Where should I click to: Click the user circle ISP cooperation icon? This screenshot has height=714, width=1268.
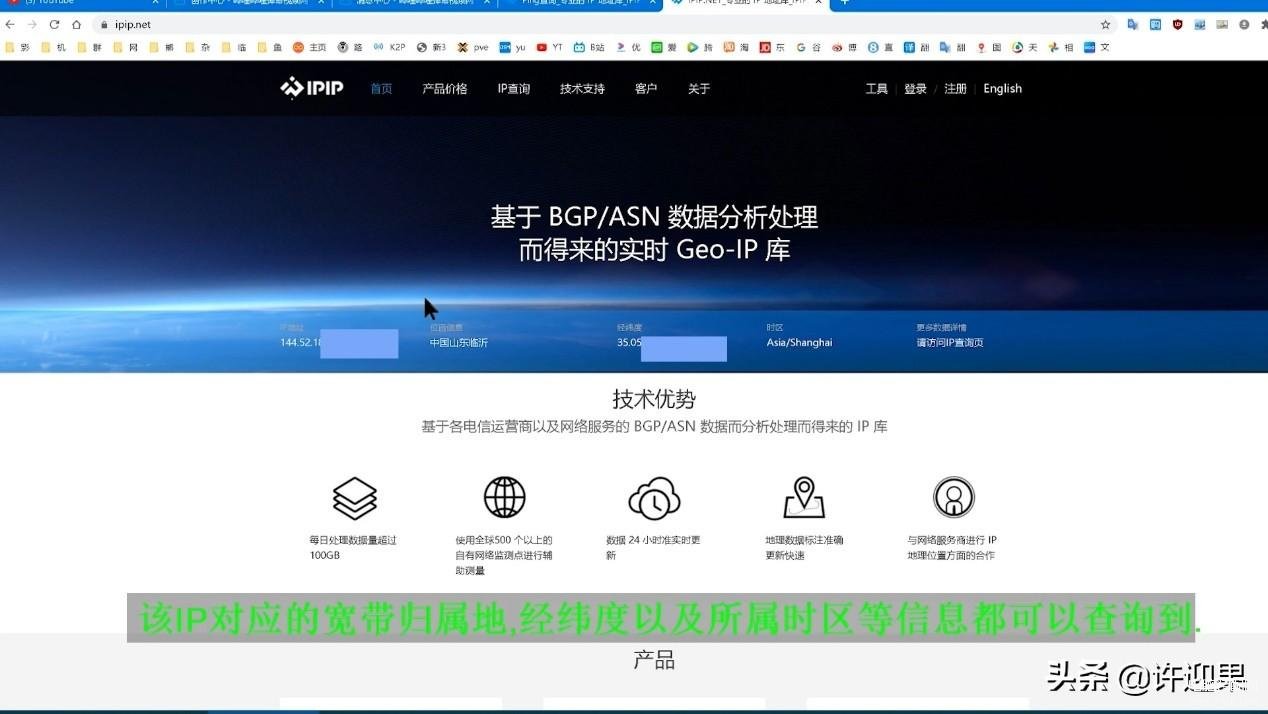pos(954,497)
